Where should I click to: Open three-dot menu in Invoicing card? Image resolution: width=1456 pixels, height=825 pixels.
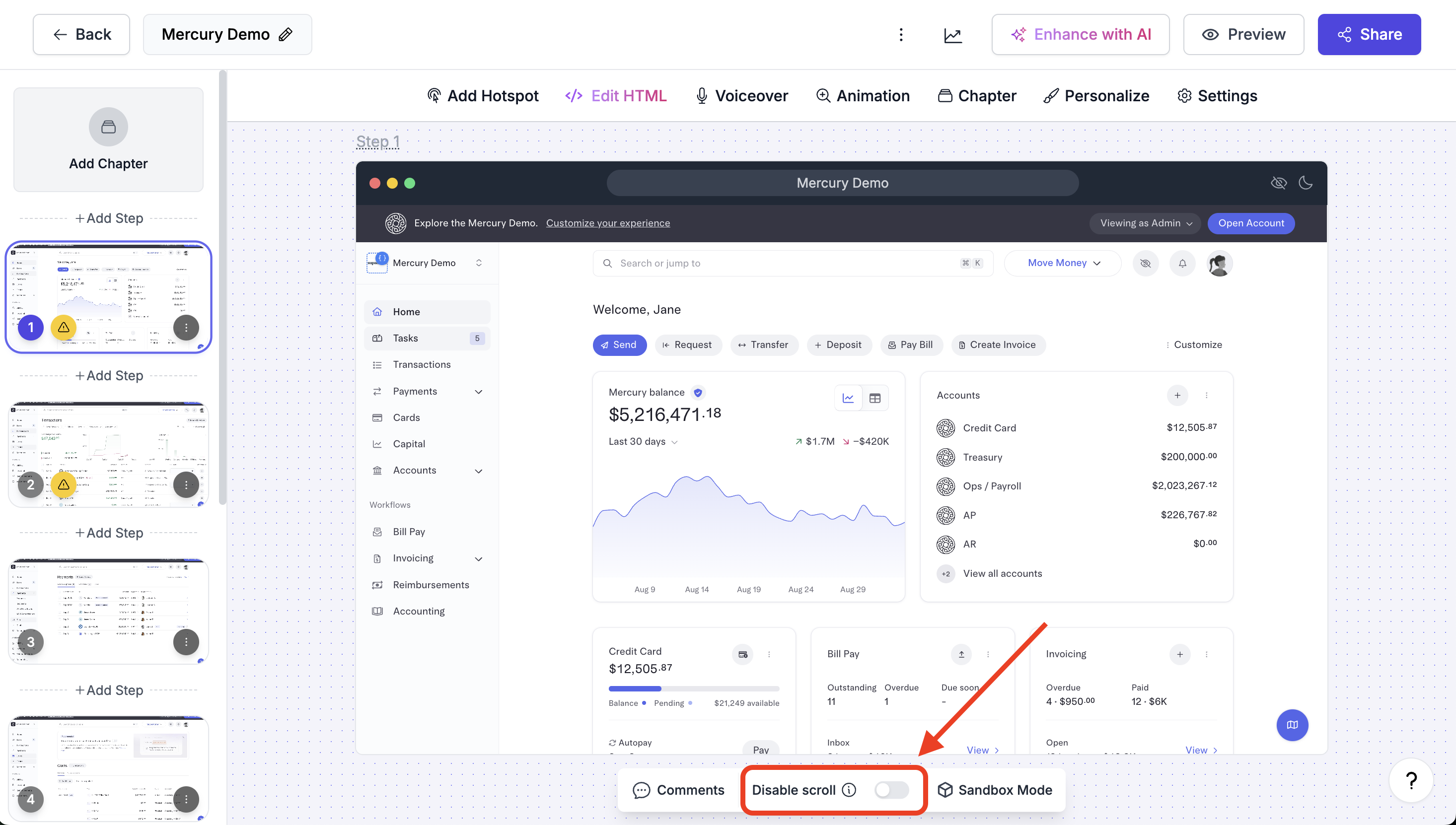click(x=1206, y=654)
